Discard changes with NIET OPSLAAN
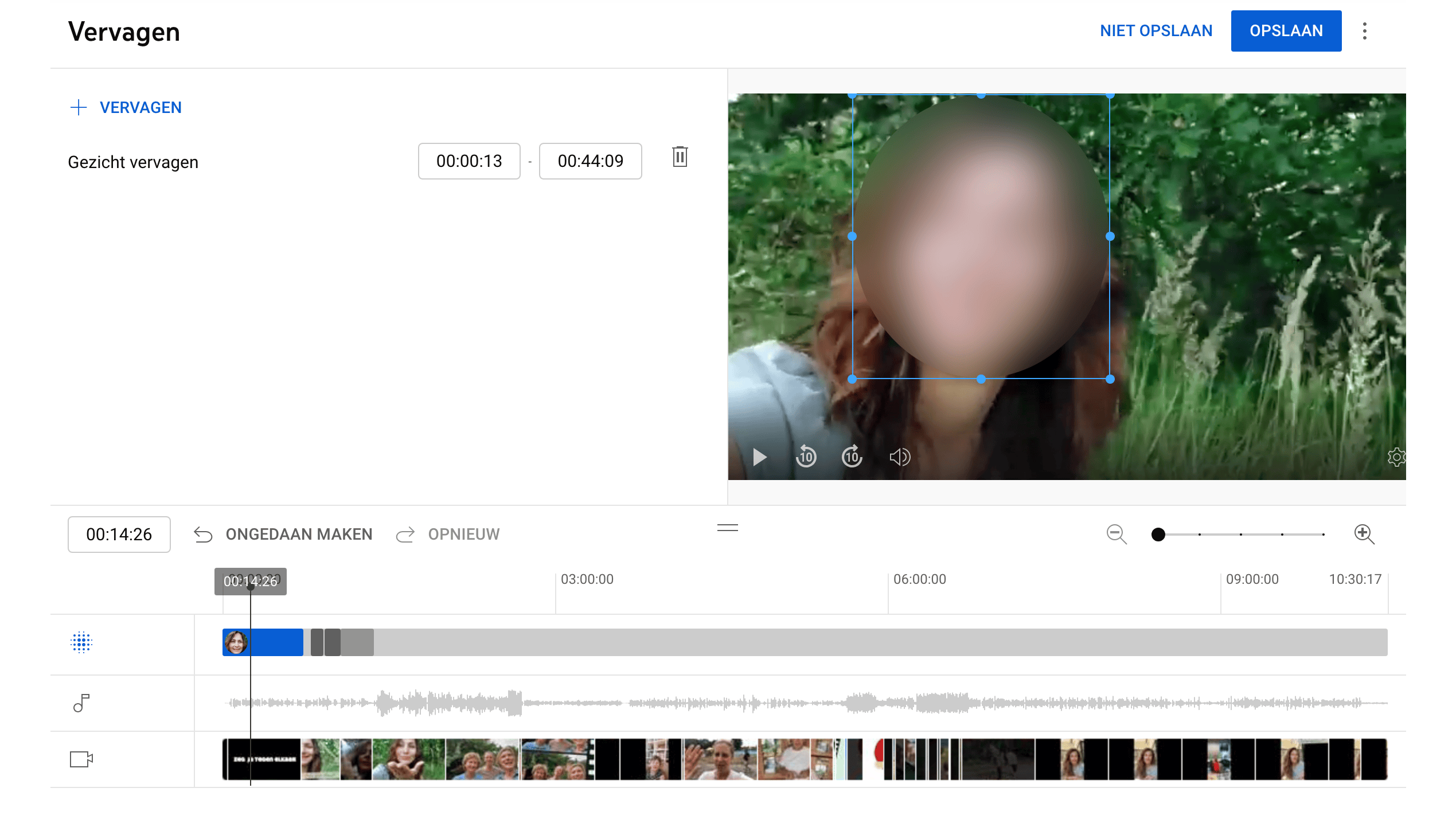Screen dimensions: 1456x819 click(x=1156, y=31)
